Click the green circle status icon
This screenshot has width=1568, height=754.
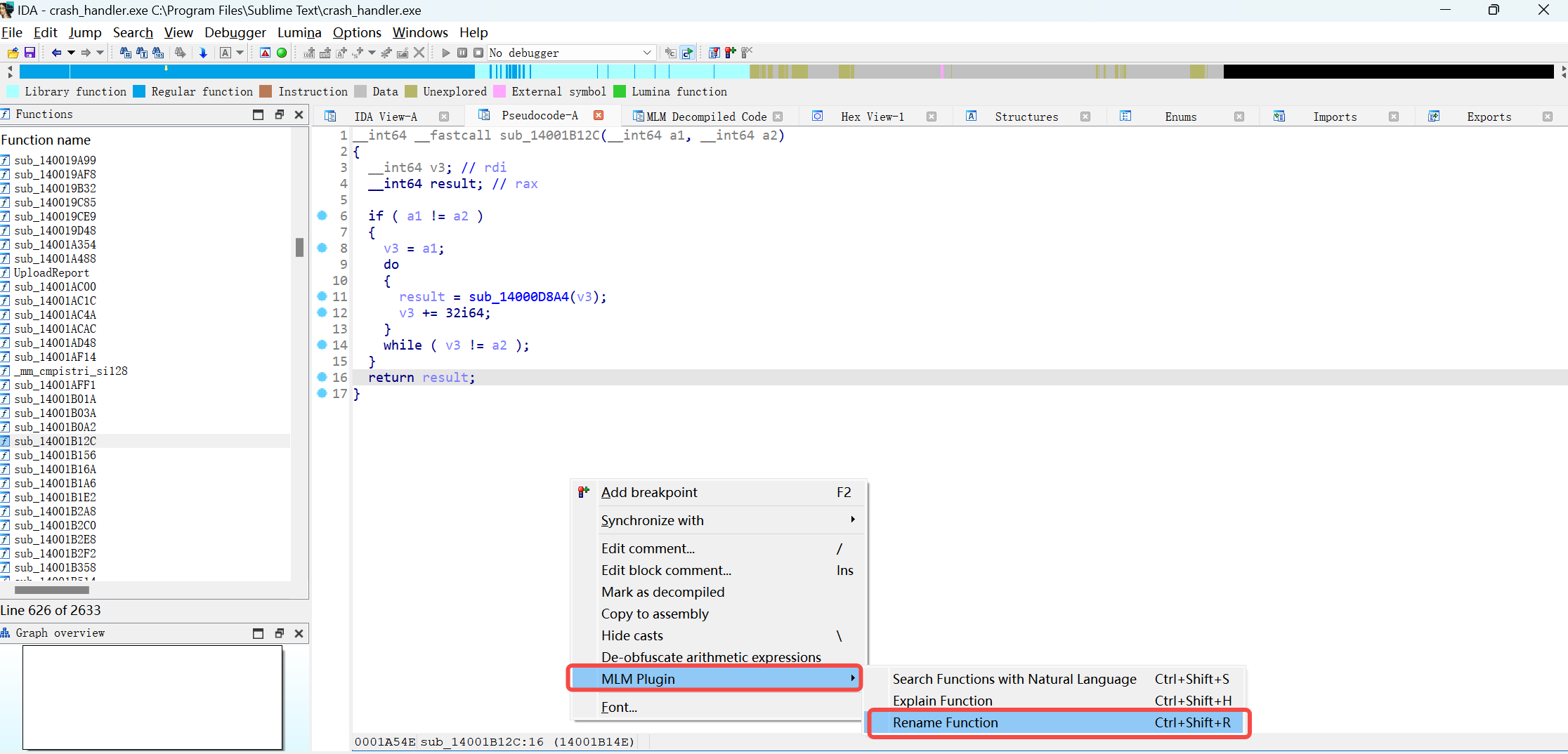tap(282, 53)
